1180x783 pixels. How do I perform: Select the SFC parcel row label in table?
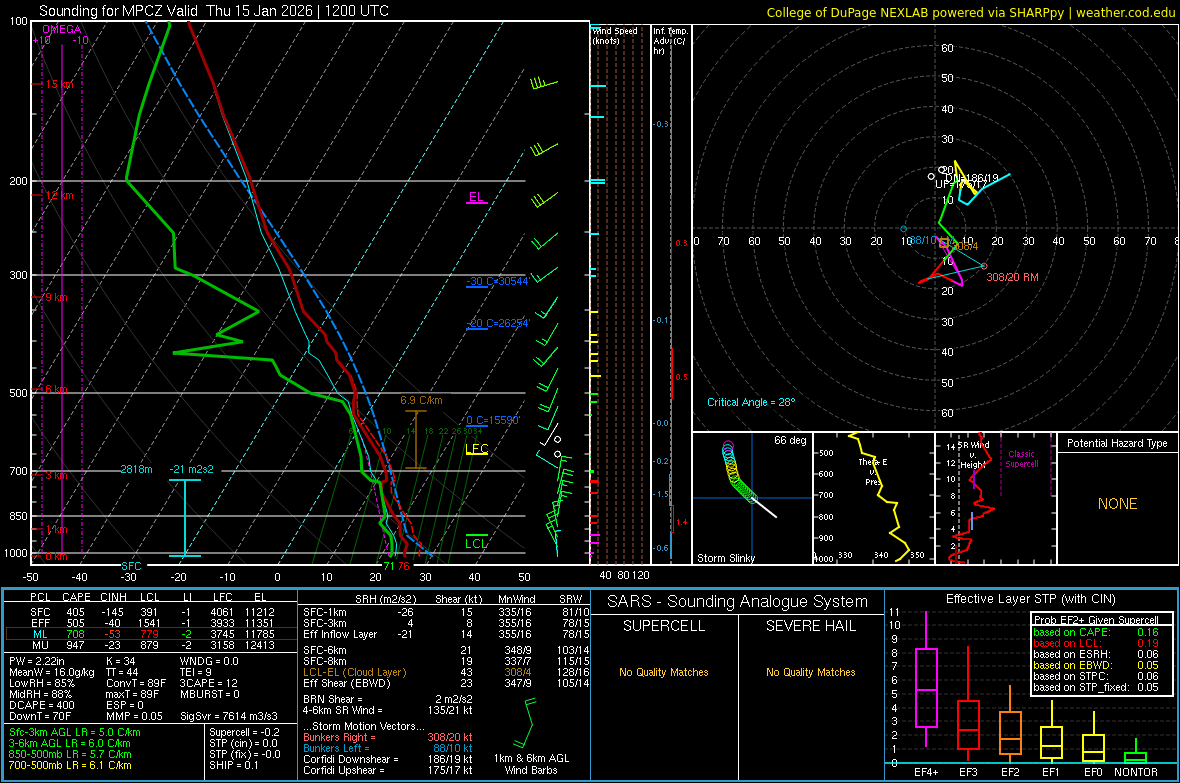[40, 612]
